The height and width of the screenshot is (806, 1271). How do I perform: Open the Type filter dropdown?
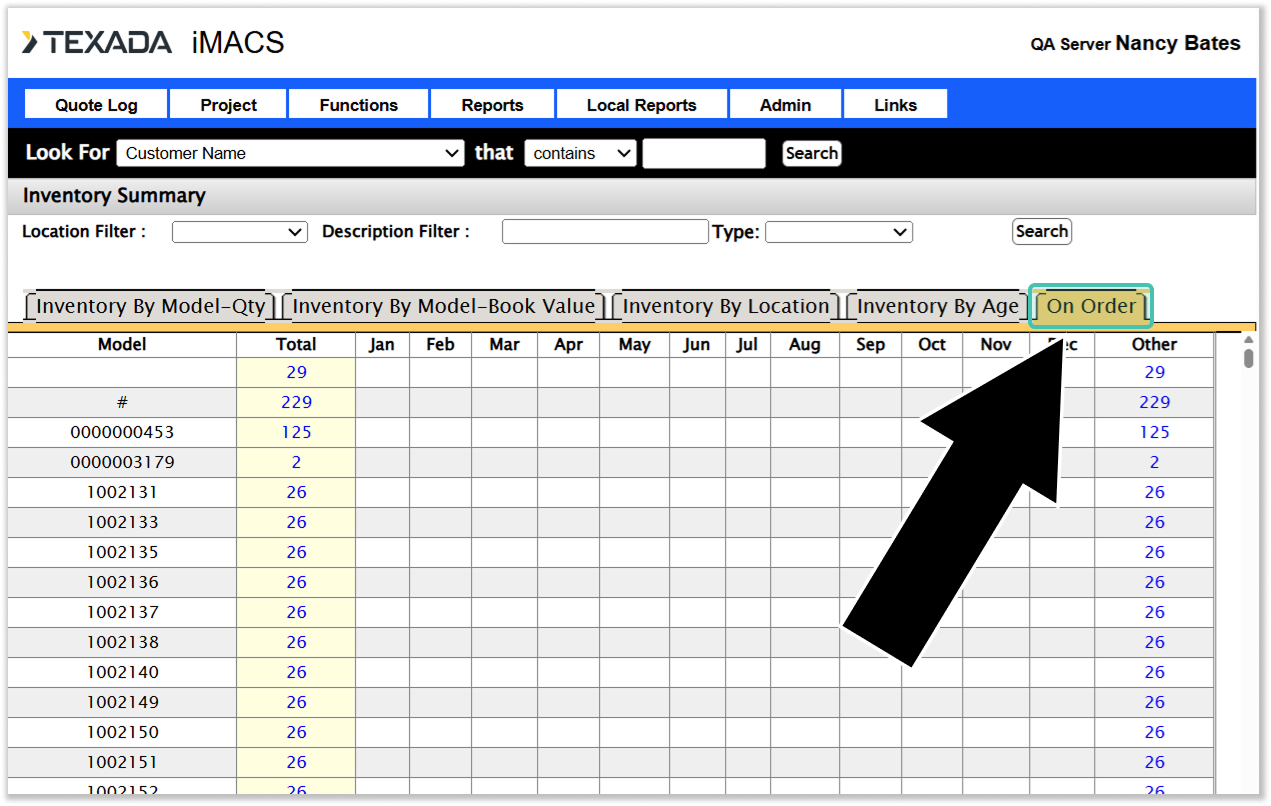point(838,232)
